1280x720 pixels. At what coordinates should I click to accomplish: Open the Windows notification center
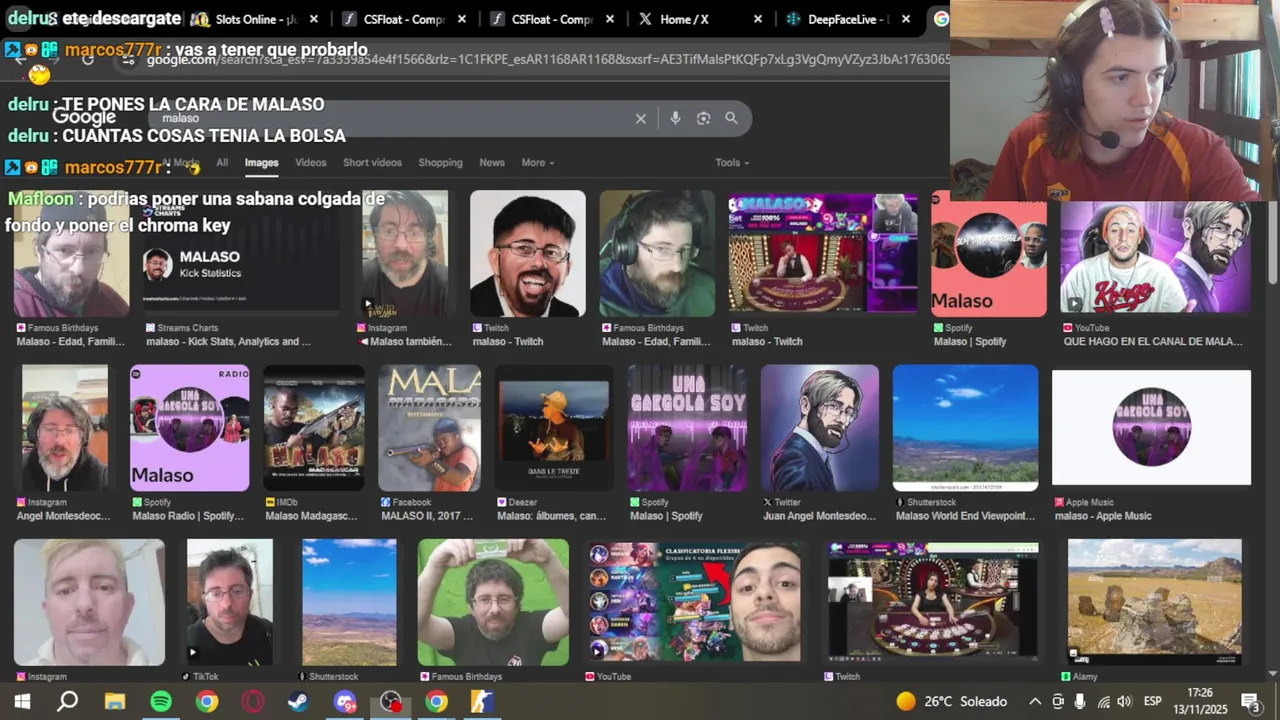(1249, 702)
